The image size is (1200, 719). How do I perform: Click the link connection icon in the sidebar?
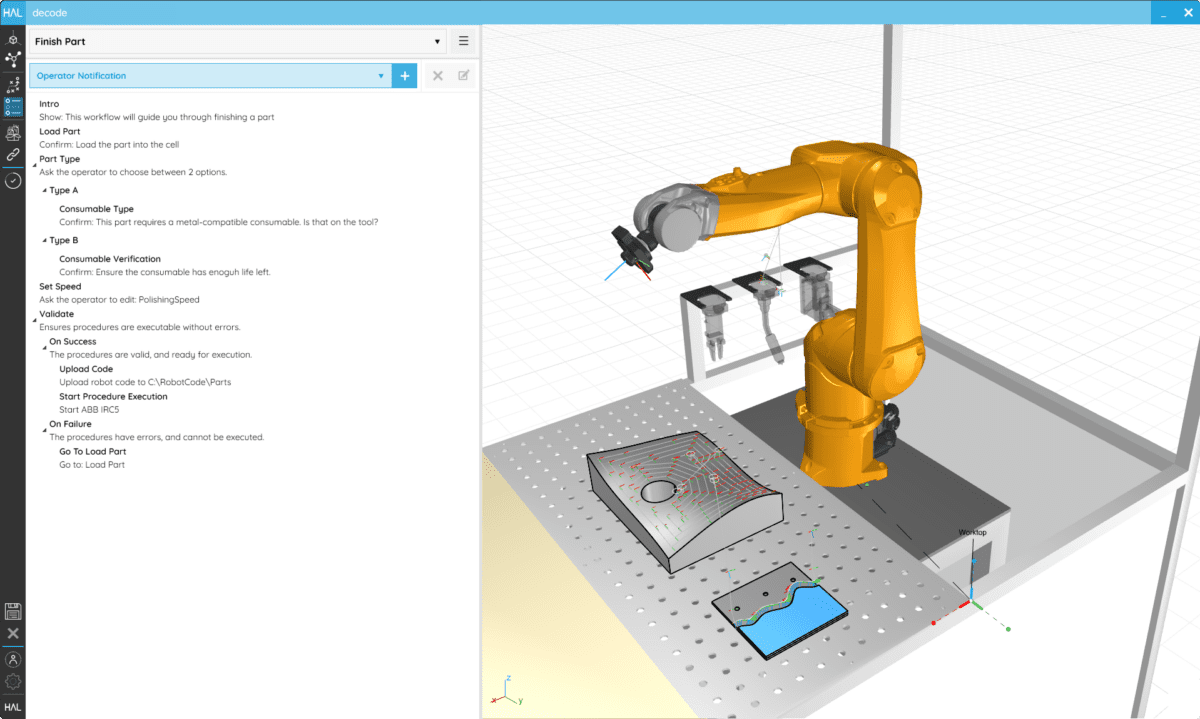(x=13, y=155)
